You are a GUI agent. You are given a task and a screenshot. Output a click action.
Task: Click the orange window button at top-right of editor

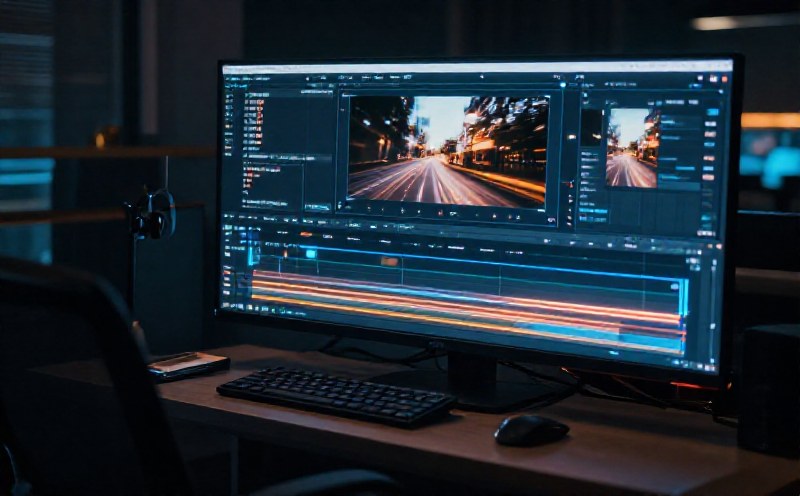point(724,79)
